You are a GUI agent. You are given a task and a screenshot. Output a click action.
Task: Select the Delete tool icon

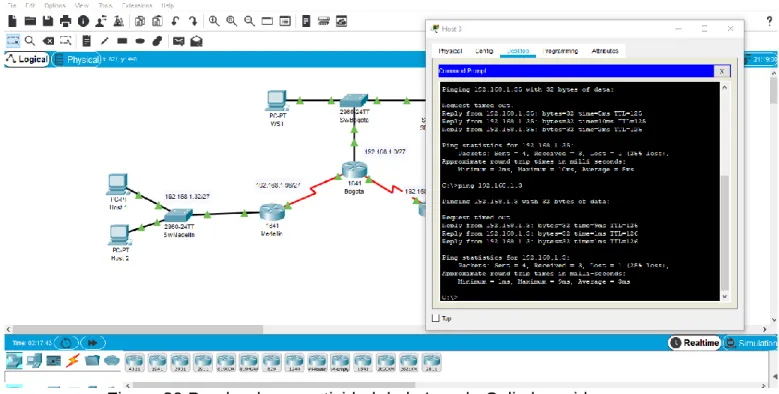coord(48,41)
